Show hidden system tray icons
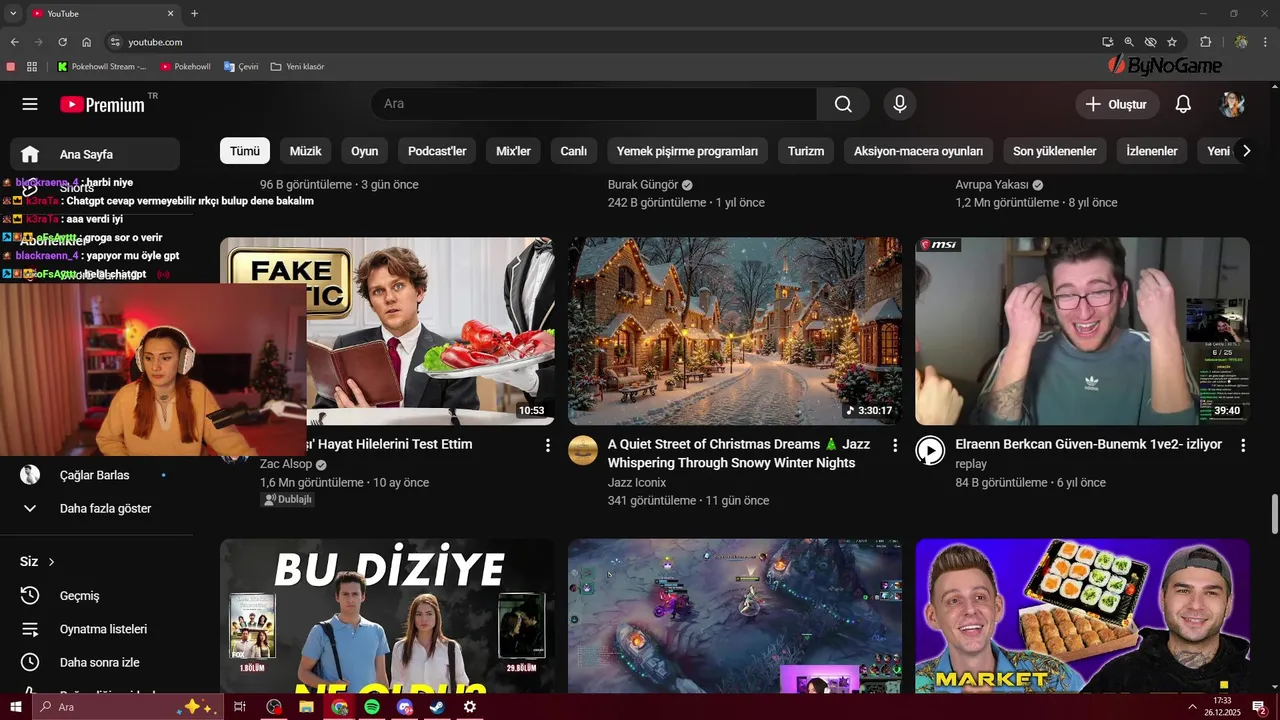1280x720 pixels. (x=1192, y=707)
